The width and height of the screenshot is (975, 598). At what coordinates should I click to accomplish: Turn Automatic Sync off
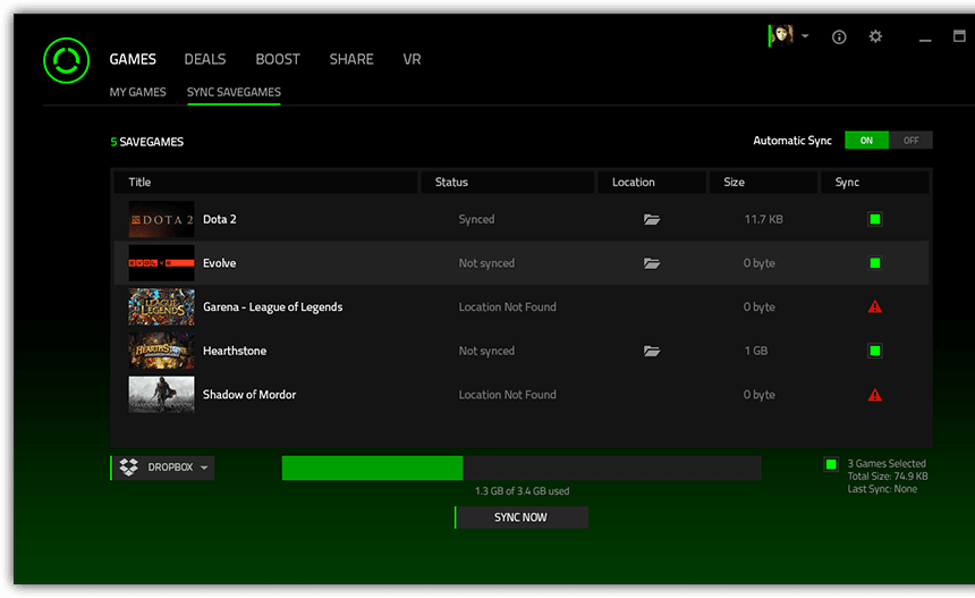911,140
